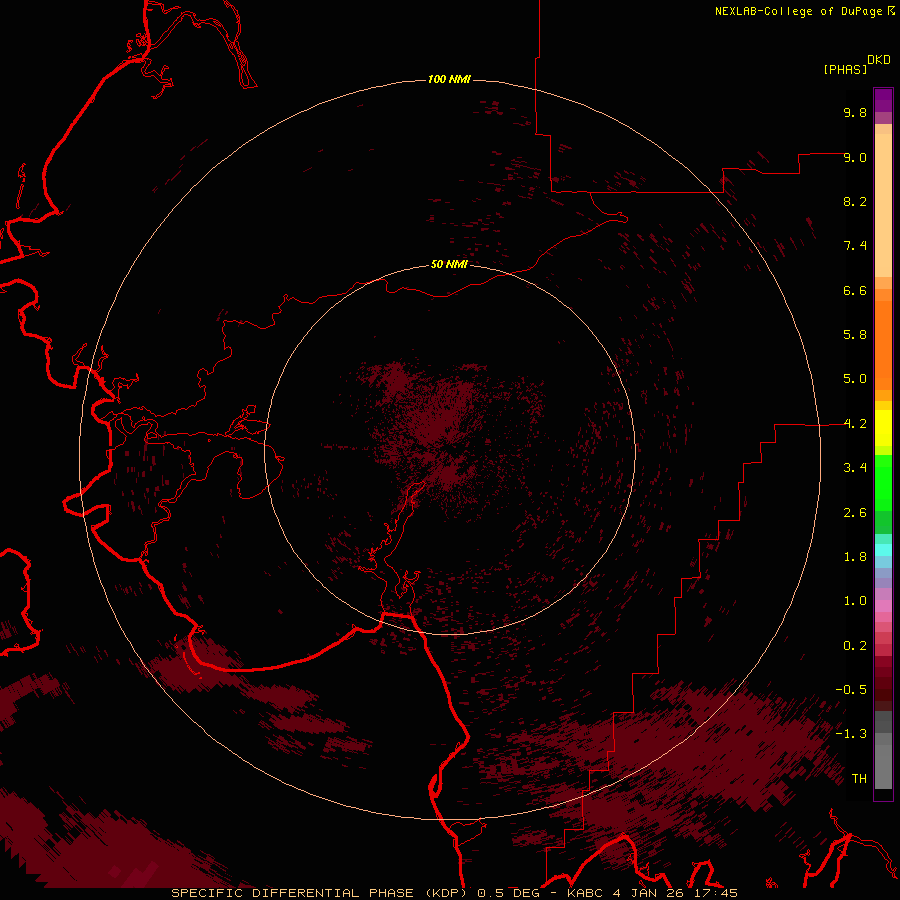Image resolution: width=900 pixels, height=900 pixels.
Task: Pick the cyan color bar segment
Action: point(883,550)
